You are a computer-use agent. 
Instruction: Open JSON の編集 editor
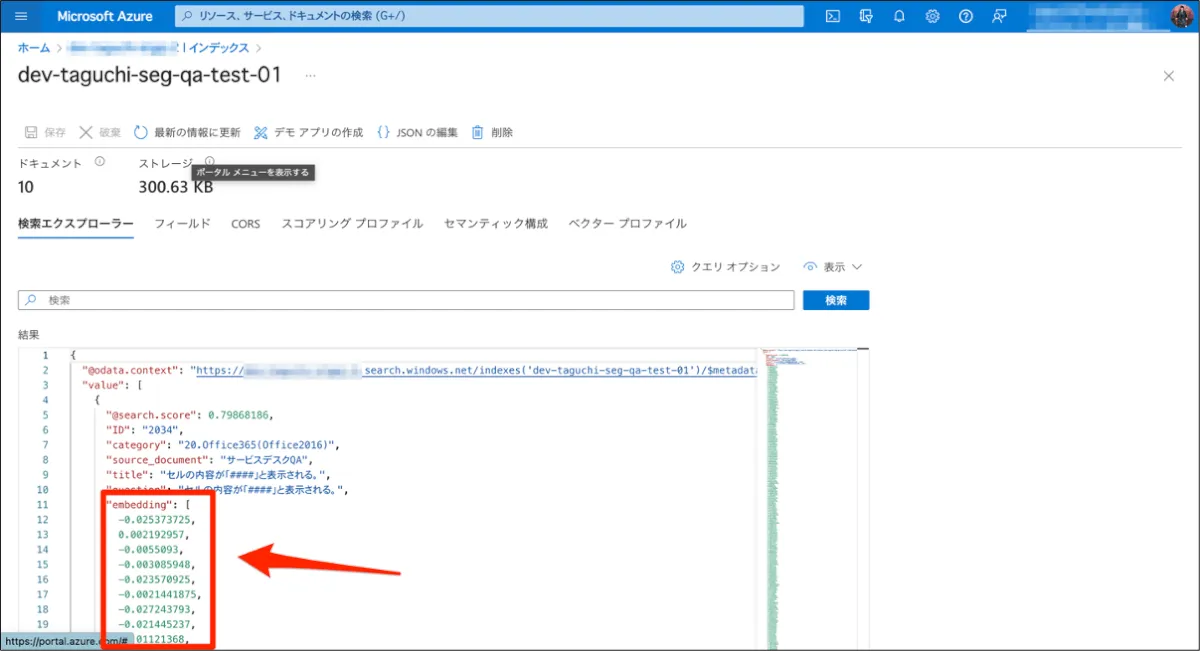[417, 132]
